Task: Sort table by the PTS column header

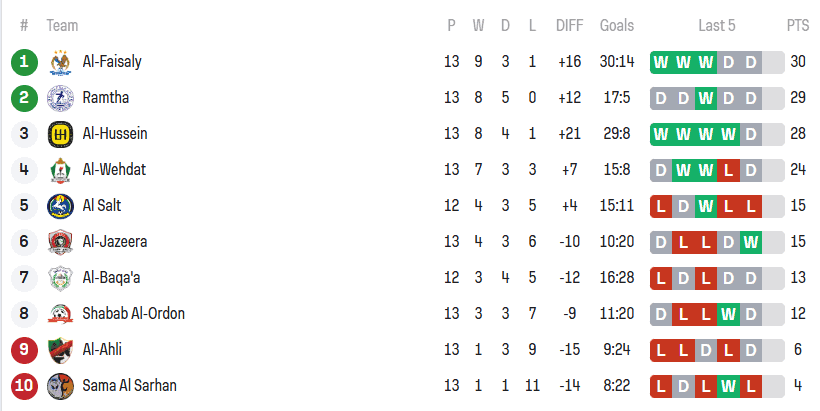Action: click(797, 26)
